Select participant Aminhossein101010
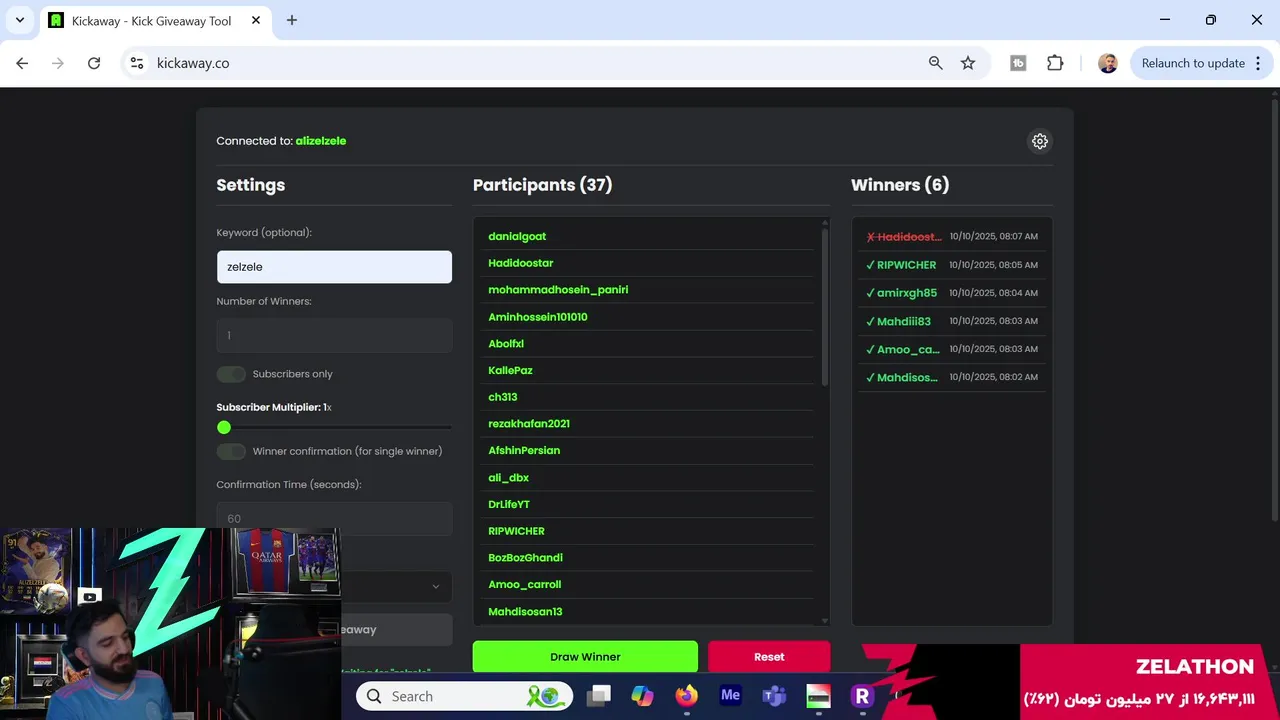Screen dimensions: 1280x720 [538, 317]
